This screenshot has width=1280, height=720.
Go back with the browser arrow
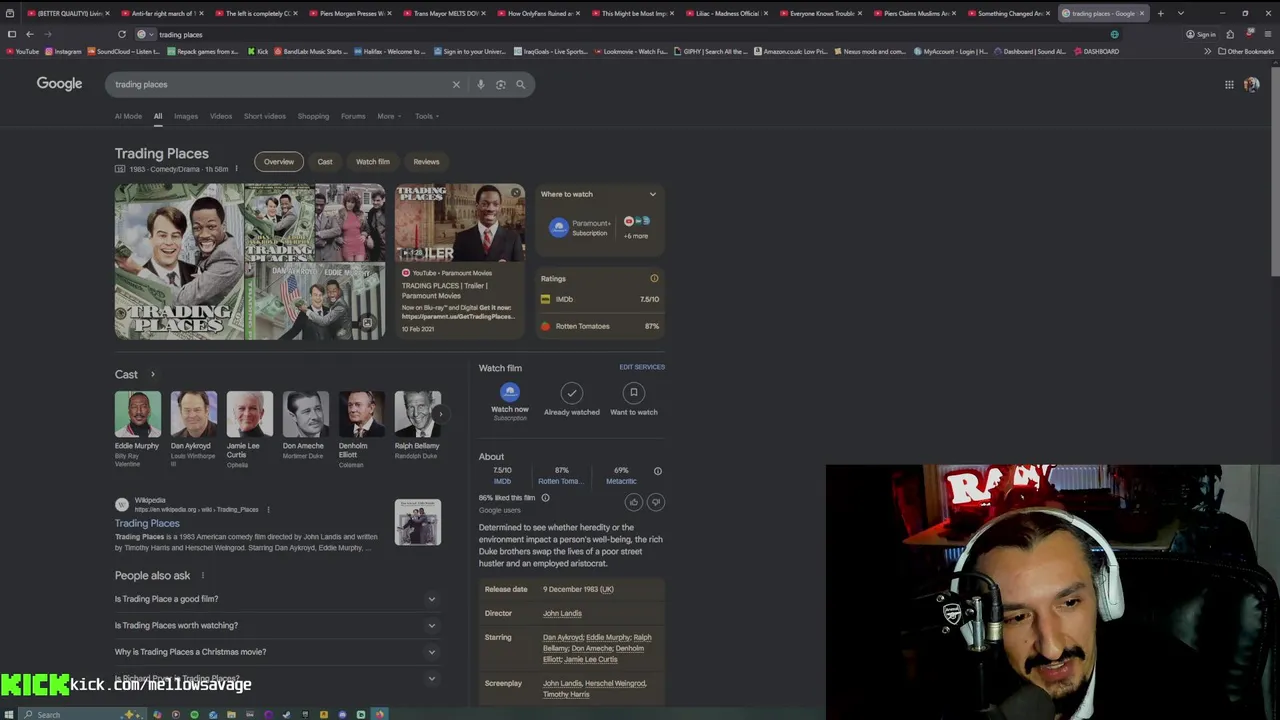30,34
